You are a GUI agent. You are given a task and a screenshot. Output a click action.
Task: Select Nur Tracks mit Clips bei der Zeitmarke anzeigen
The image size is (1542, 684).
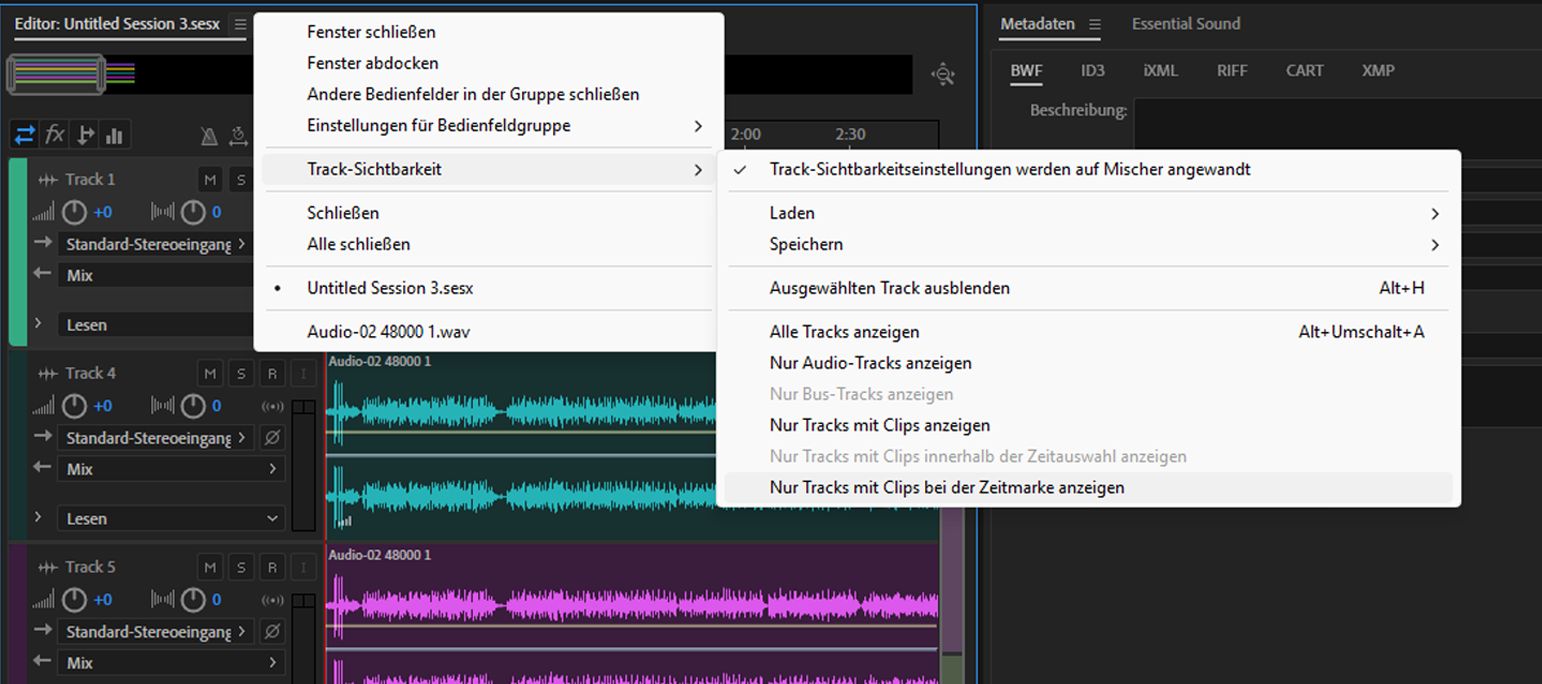tap(1090, 488)
